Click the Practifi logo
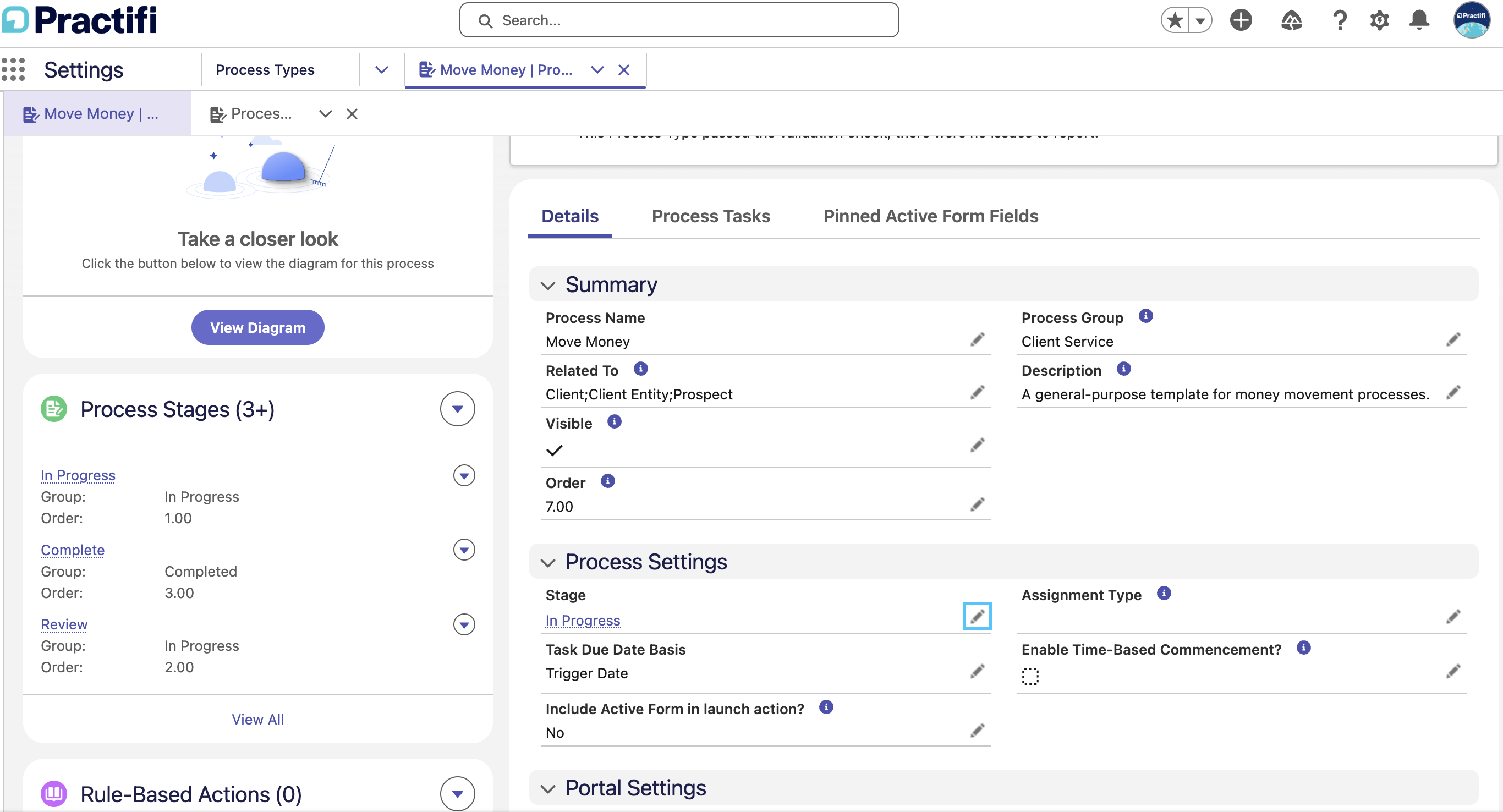Viewport: 1503px width, 812px height. [80, 20]
